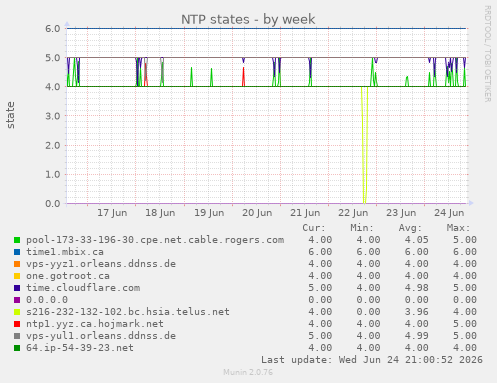Viewport: 497px width, 383px height.
Task: Click the 6.0 y-axis tick label
Action: click(x=53, y=29)
